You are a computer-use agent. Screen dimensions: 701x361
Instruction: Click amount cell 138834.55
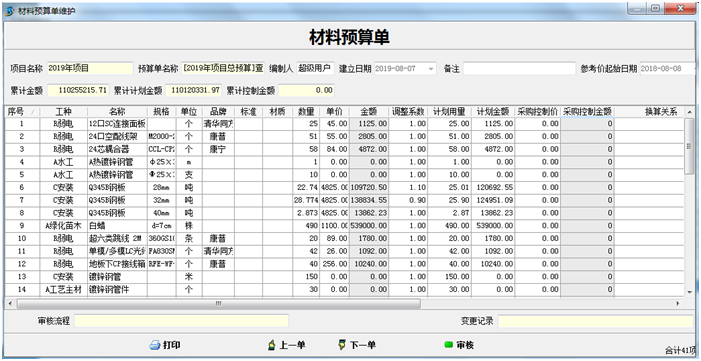click(369, 200)
